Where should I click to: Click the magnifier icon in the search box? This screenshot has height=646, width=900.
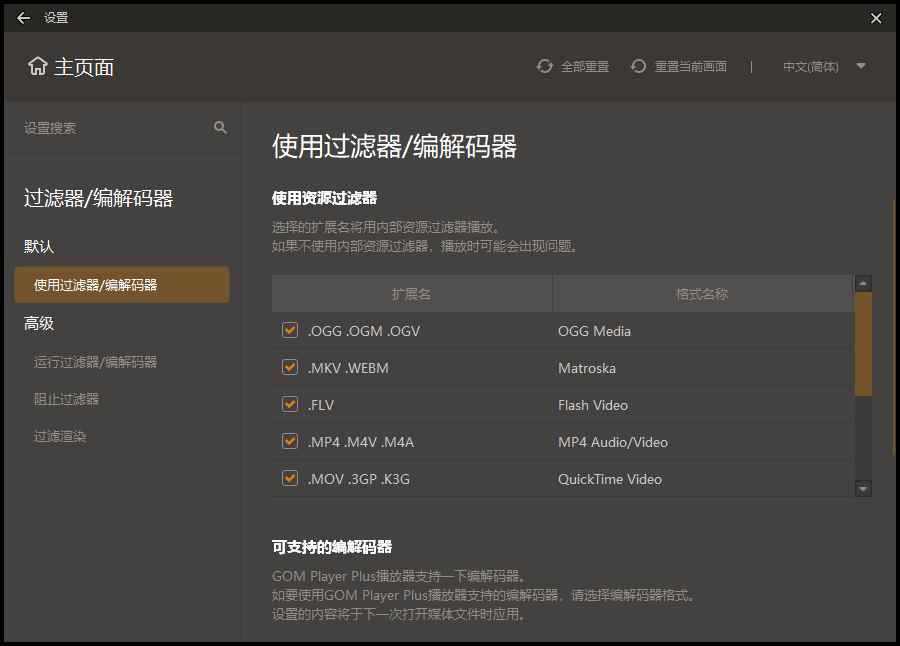pyautogui.click(x=218, y=128)
